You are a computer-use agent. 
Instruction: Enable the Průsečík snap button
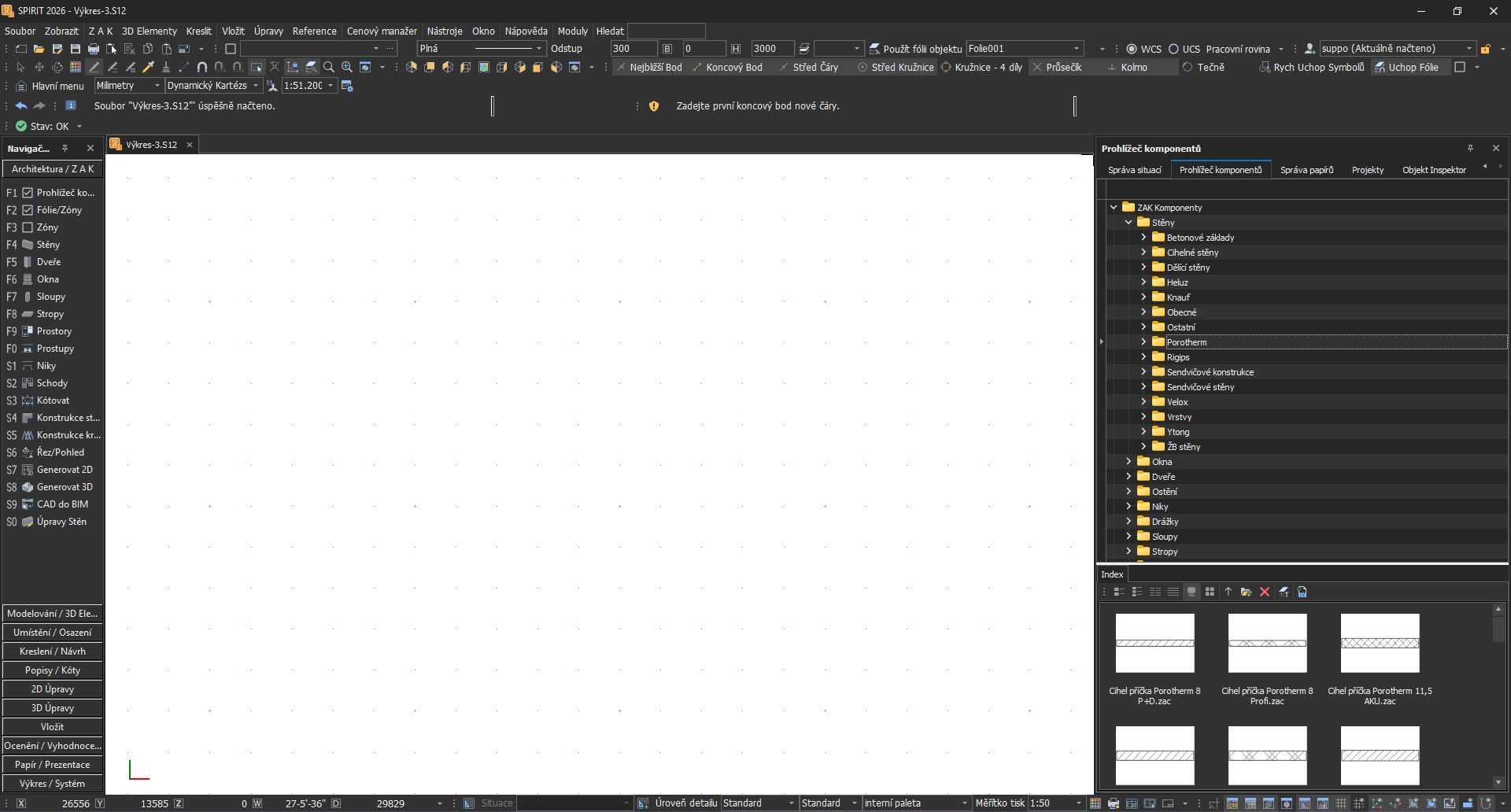1057,68
